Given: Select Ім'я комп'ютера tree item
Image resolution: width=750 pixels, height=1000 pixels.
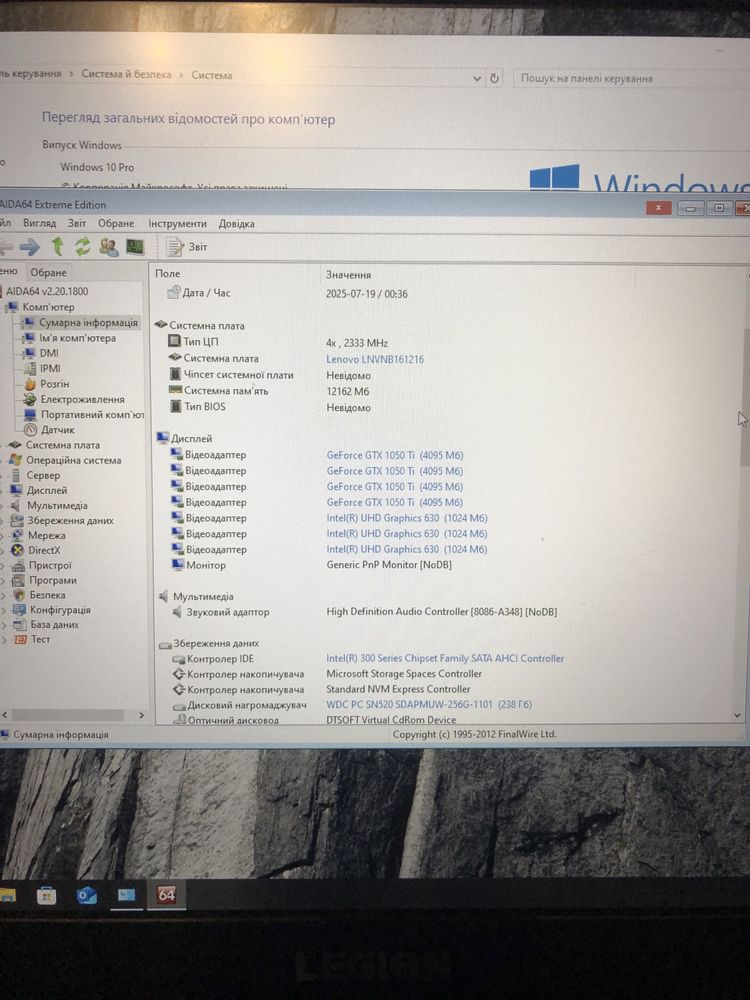Looking at the screenshot, I should tap(77, 338).
